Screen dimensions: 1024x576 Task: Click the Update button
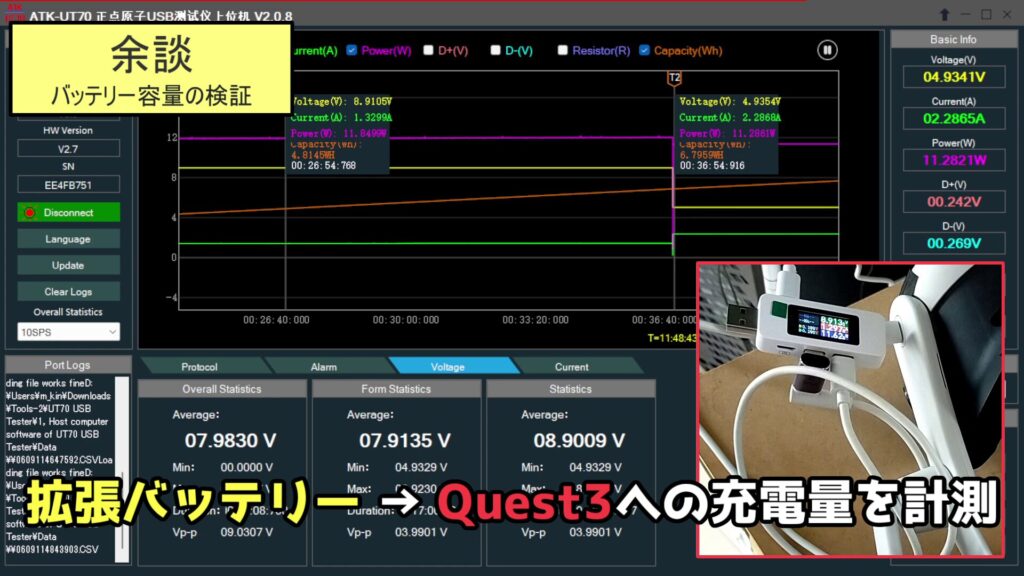[x=68, y=265]
